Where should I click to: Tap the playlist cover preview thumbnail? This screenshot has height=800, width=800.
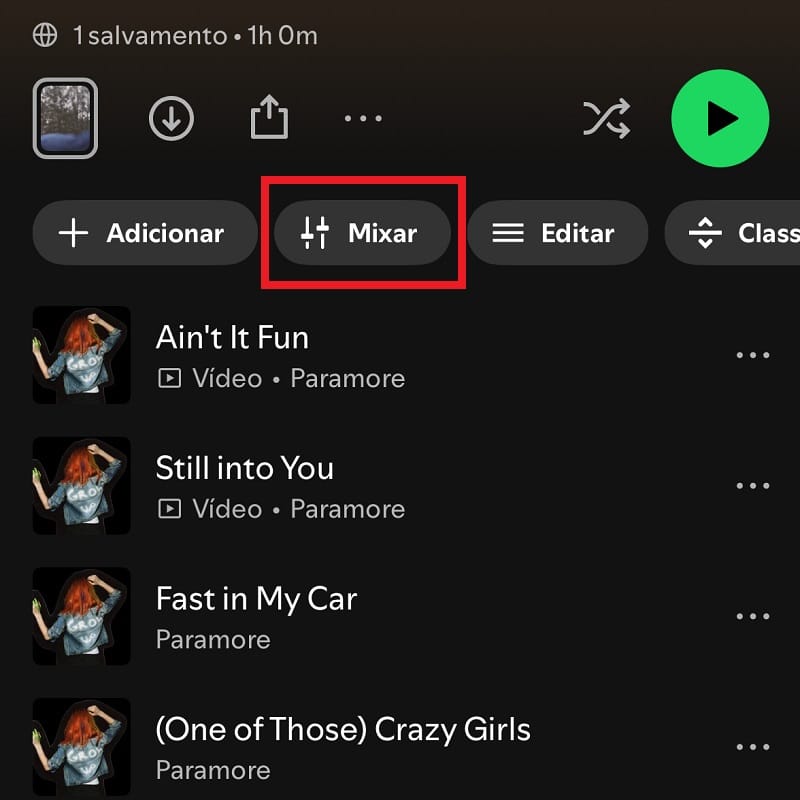tap(65, 118)
